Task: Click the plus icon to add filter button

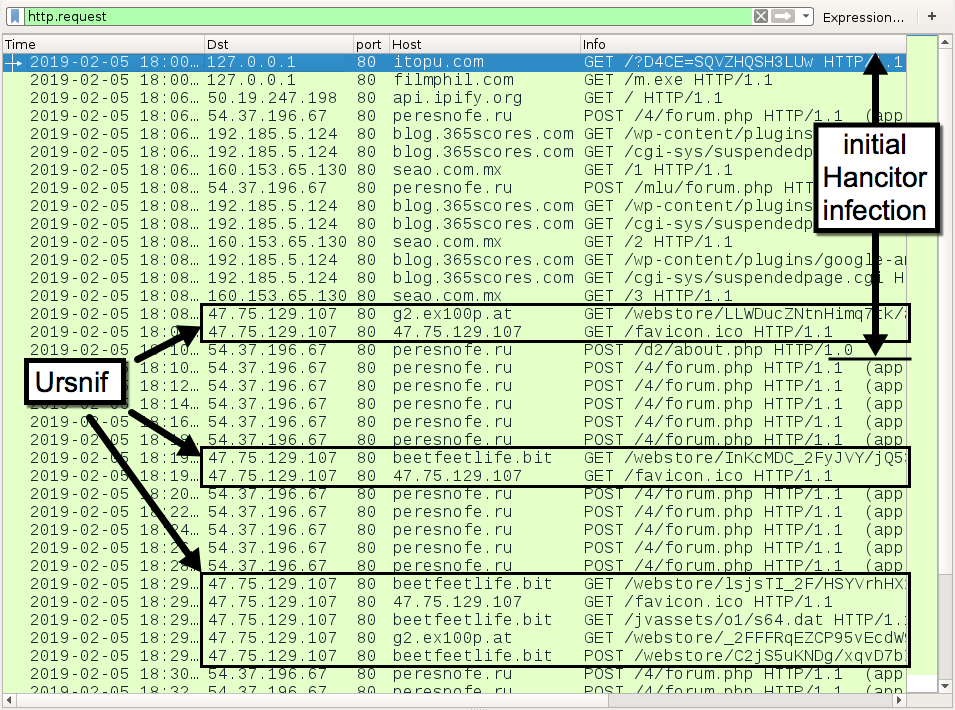Action: (932, 16)
